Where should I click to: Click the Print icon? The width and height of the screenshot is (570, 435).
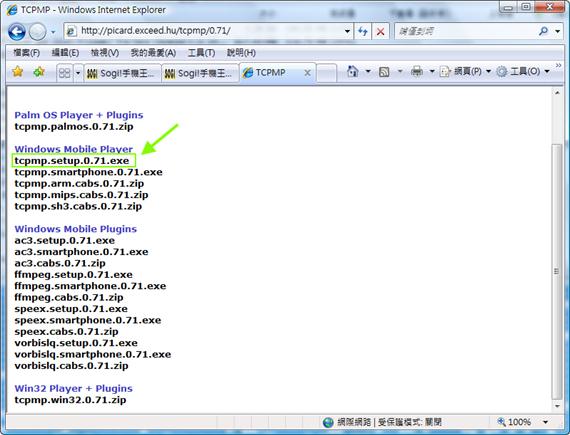(417, 72)
